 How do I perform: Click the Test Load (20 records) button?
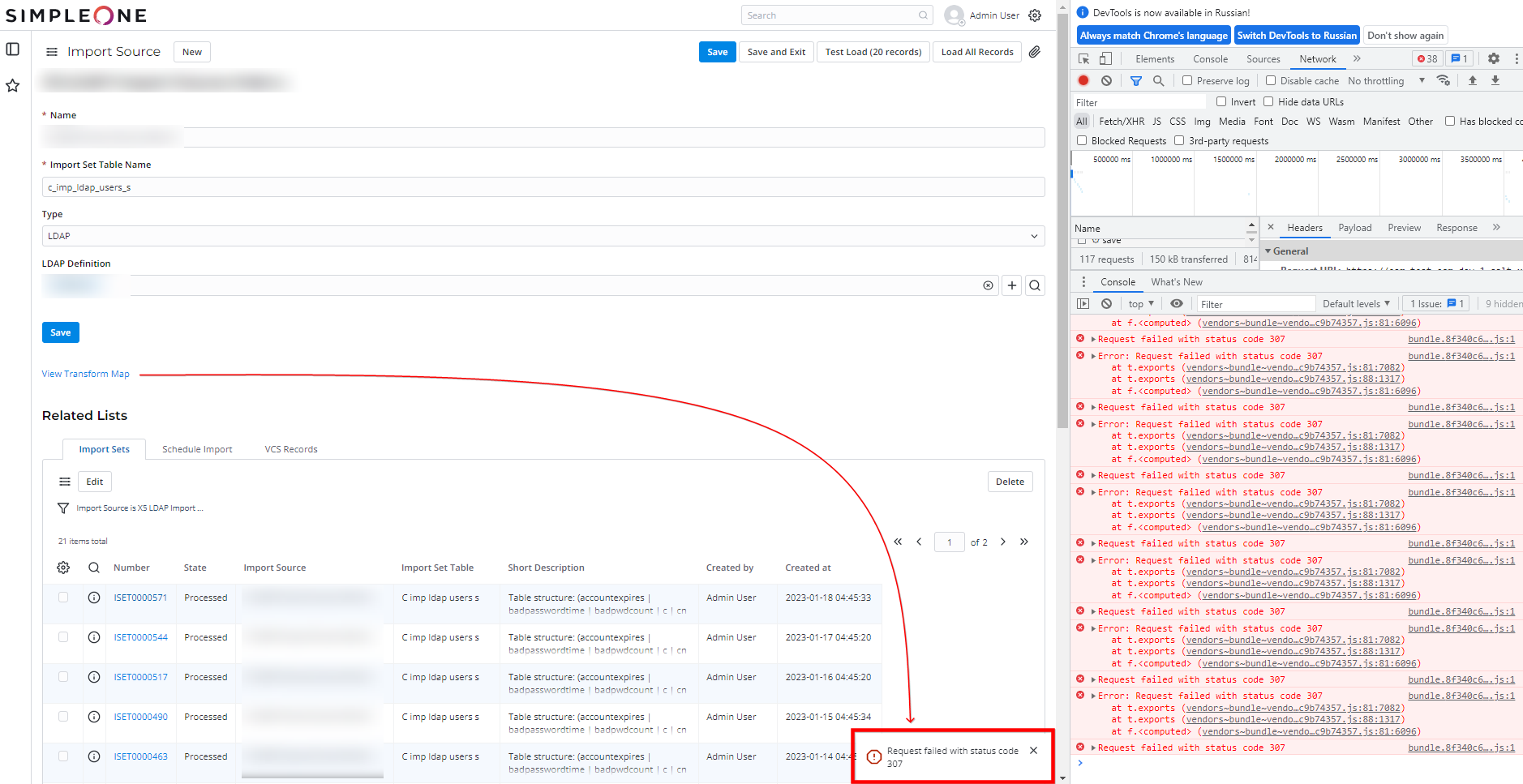(873, 52)
